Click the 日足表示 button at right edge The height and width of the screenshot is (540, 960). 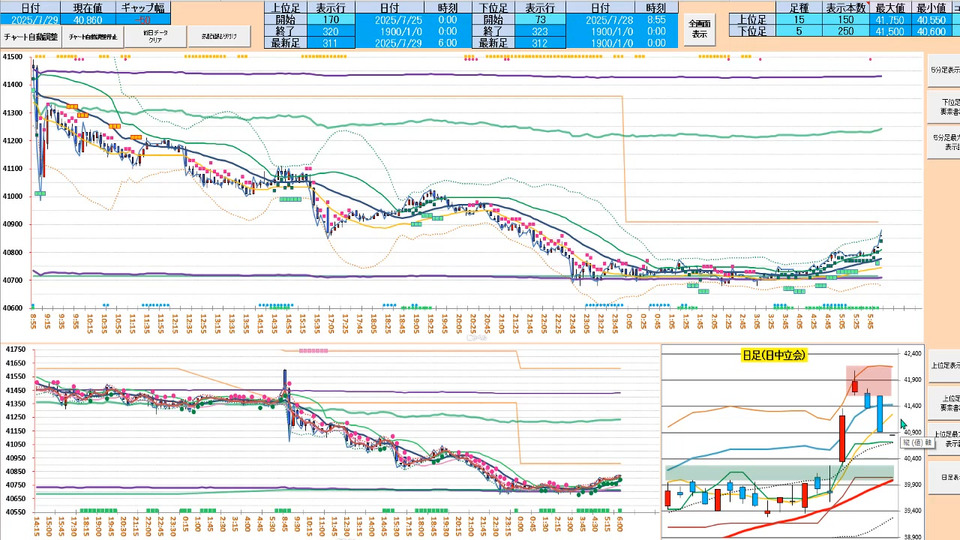point(944,476)
